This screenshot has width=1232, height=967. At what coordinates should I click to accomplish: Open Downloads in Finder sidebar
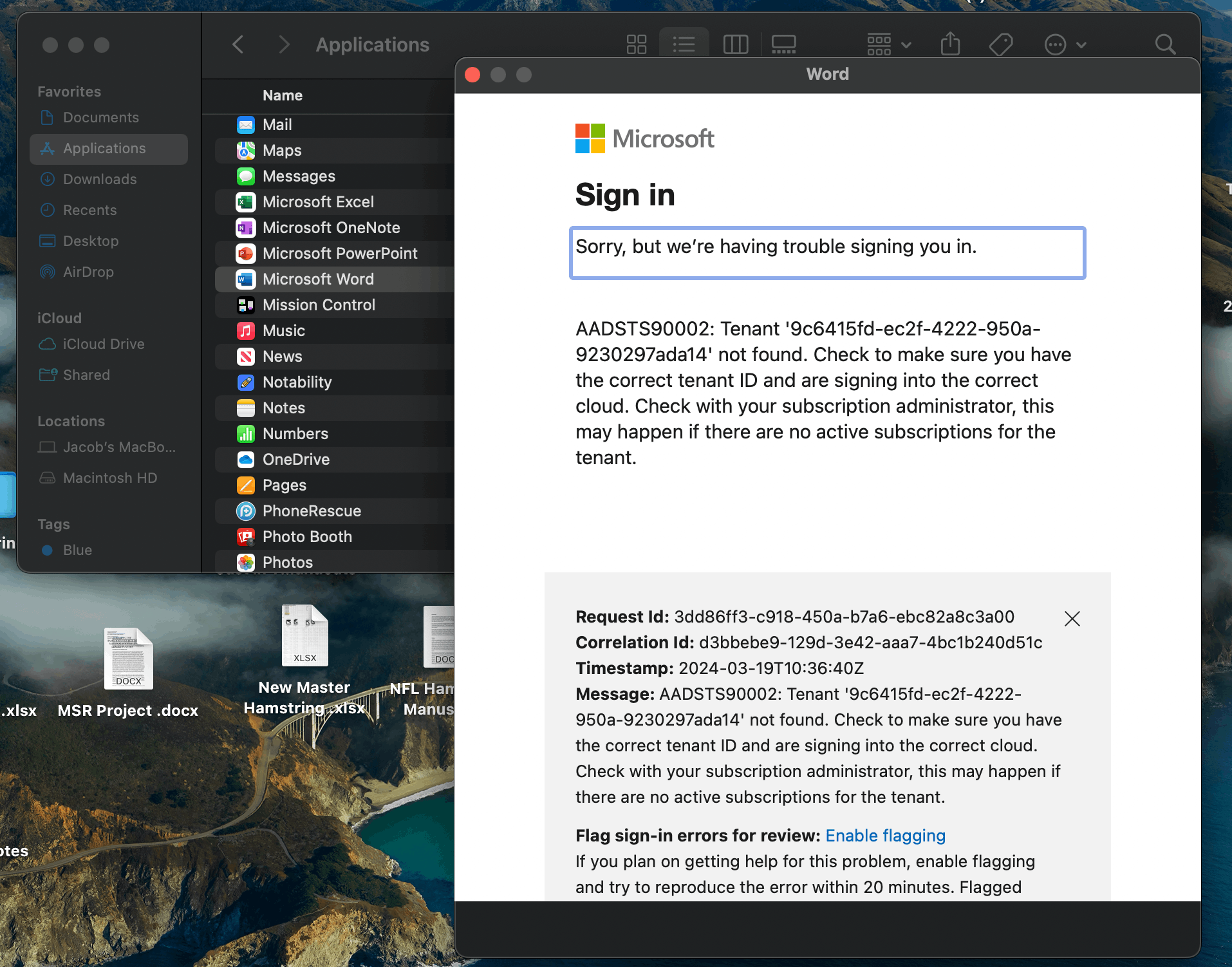pyautogui.click(x=108, y=180)
